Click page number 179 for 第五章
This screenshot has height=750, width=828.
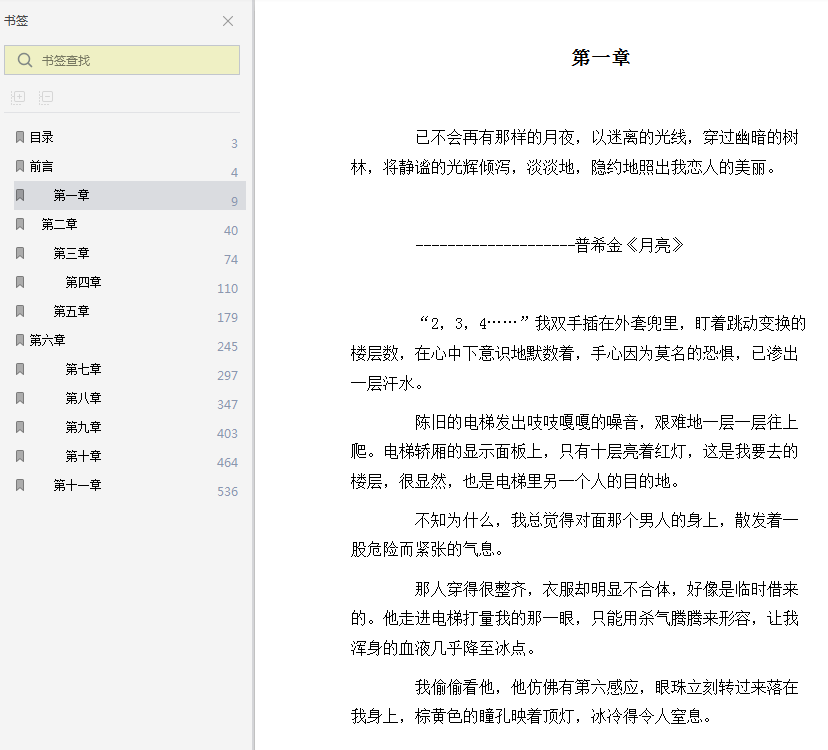[x=228, y=318]
